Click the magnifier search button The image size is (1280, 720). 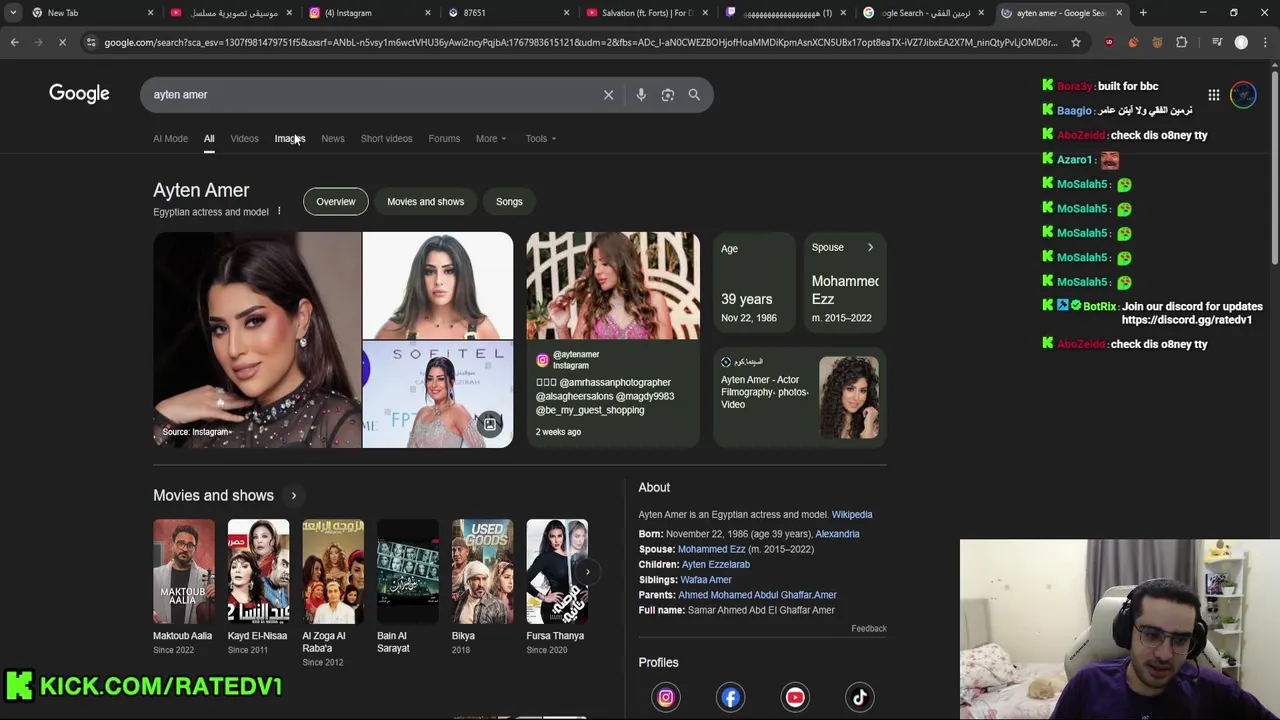coord(694,95)
